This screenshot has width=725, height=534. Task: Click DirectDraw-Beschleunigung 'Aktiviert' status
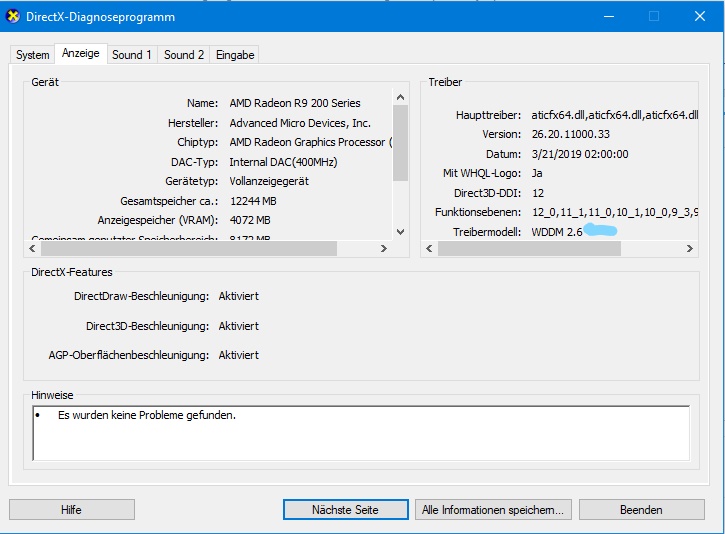(x=239, y=296)
